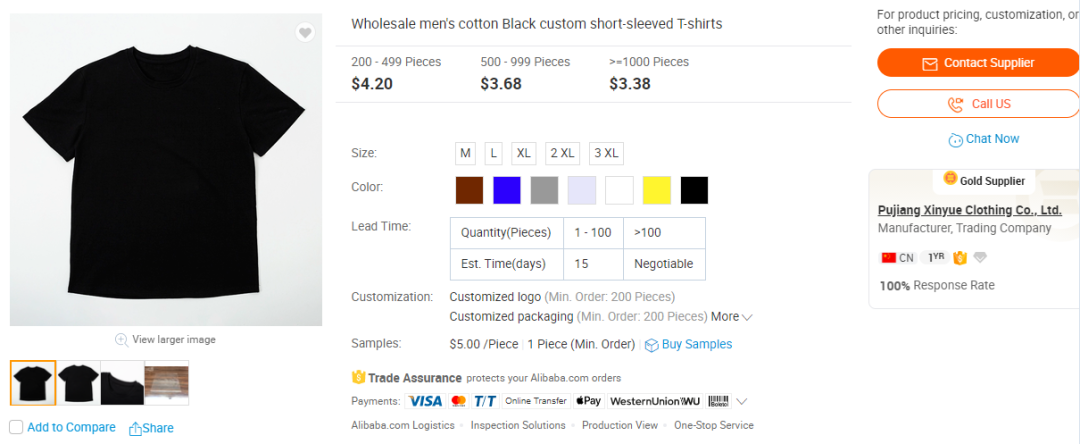
Task: Click the Share icon below thumbnails
Action: pos(136,428)
